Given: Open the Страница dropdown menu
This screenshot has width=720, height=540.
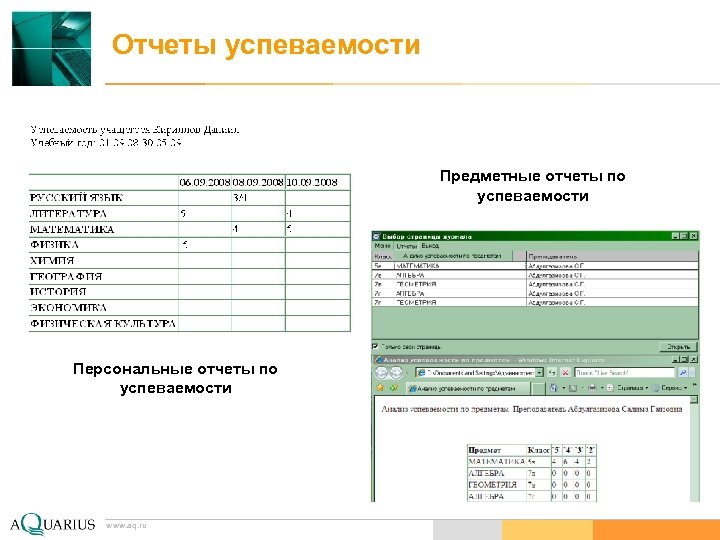Looking at the screenshot, I should pyautogui.click(x=627, y=388).
